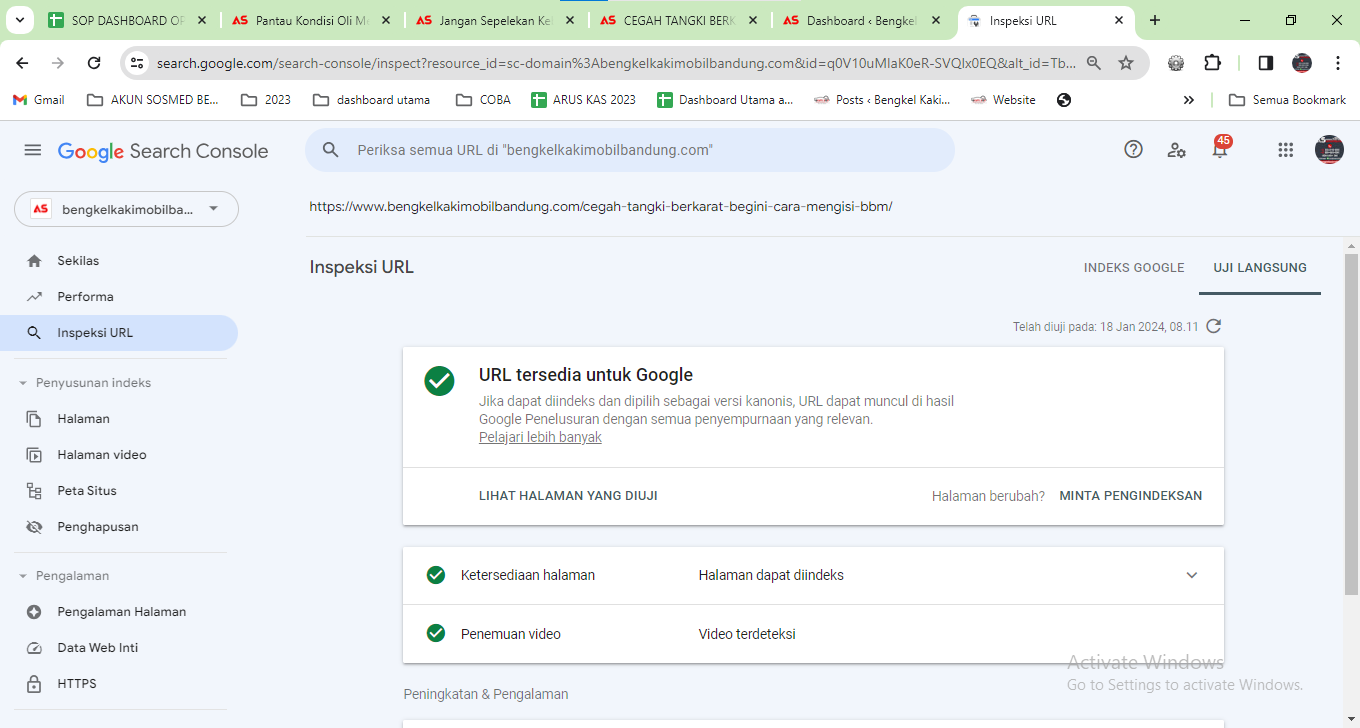
Task: Open the property selector bengkelkakimobilba dropdown
Action: click(126, 209)
